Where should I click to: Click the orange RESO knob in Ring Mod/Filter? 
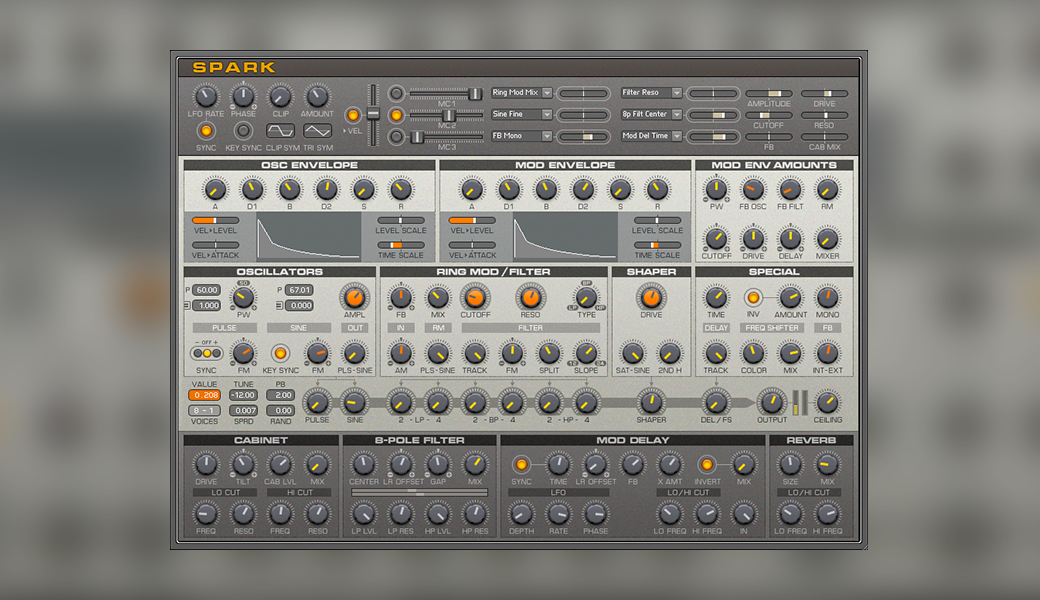530,298
